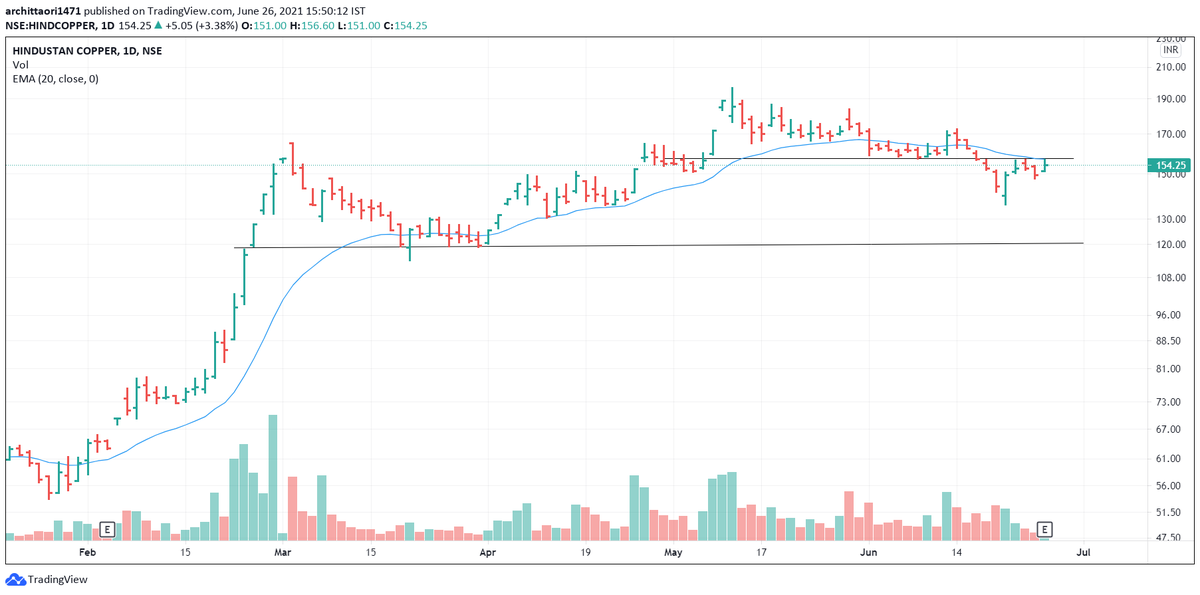1200x595 pixels.
Task: Click the 47.50 price axis label
Action: click(1169, 538)
